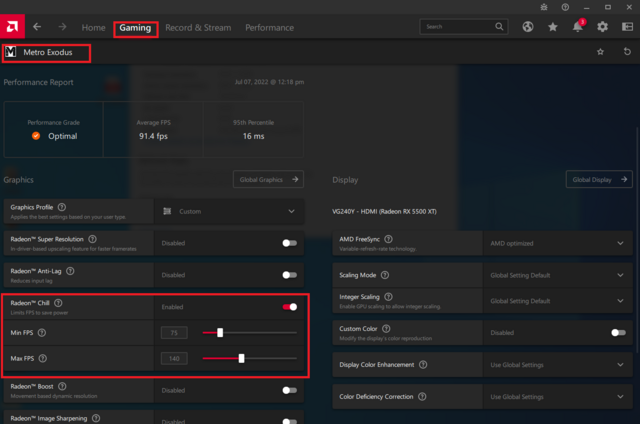The width and height of the screenshot is (640, 424).
Task: Show help for AMD FreeSync
Action: tap(389, 239)
